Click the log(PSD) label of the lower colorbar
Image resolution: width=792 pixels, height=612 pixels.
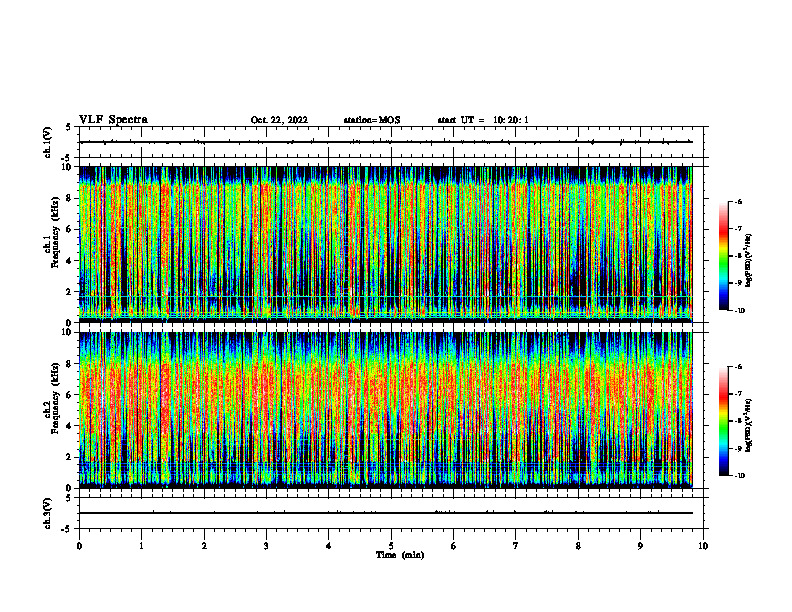[748, 425]
